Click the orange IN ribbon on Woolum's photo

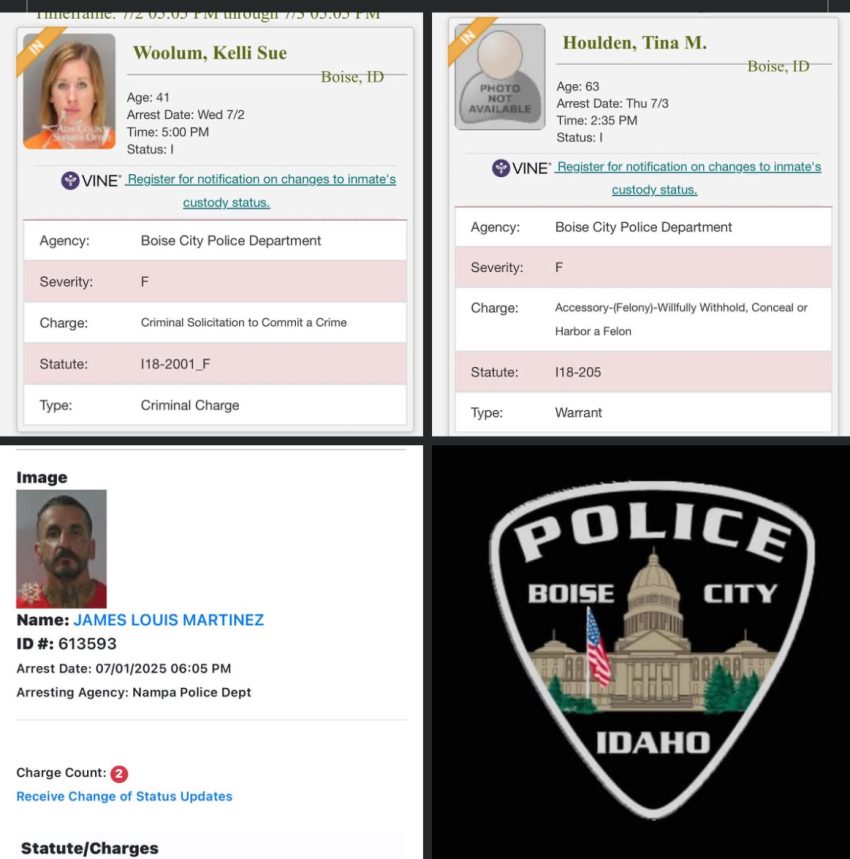click(x=36, y=48)
